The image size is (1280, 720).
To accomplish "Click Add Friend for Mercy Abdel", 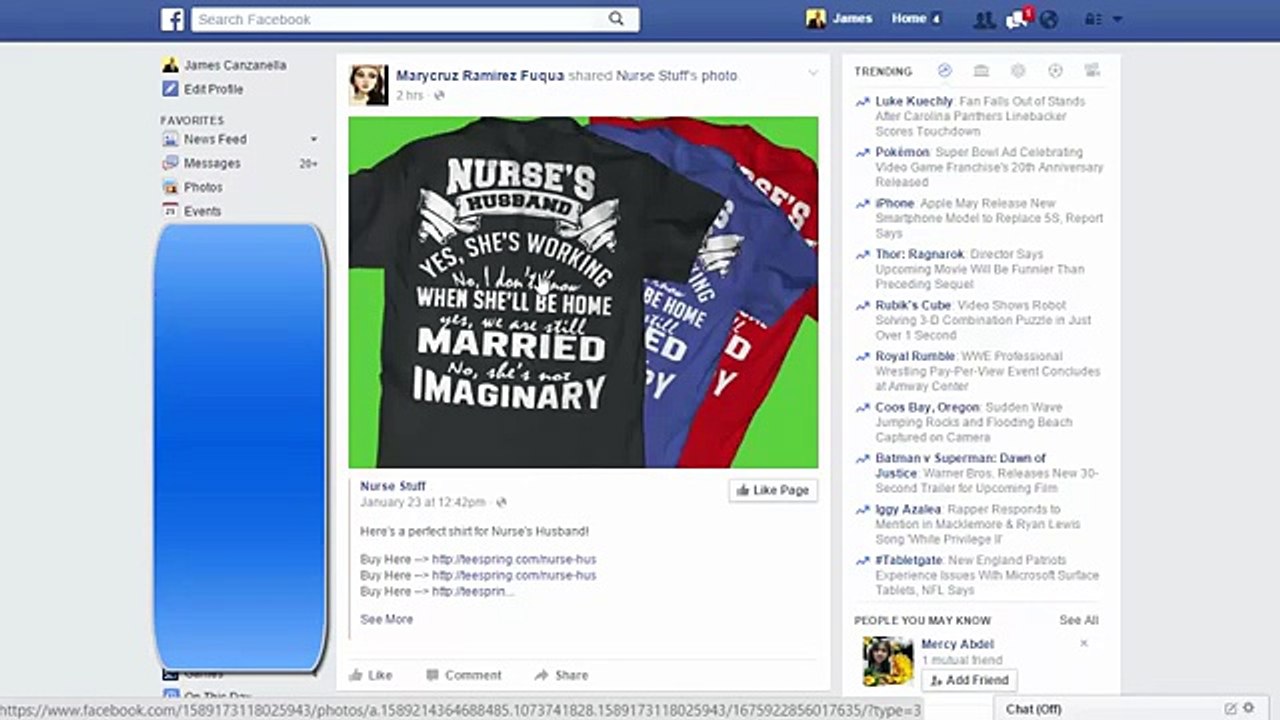I will (969, 680).
